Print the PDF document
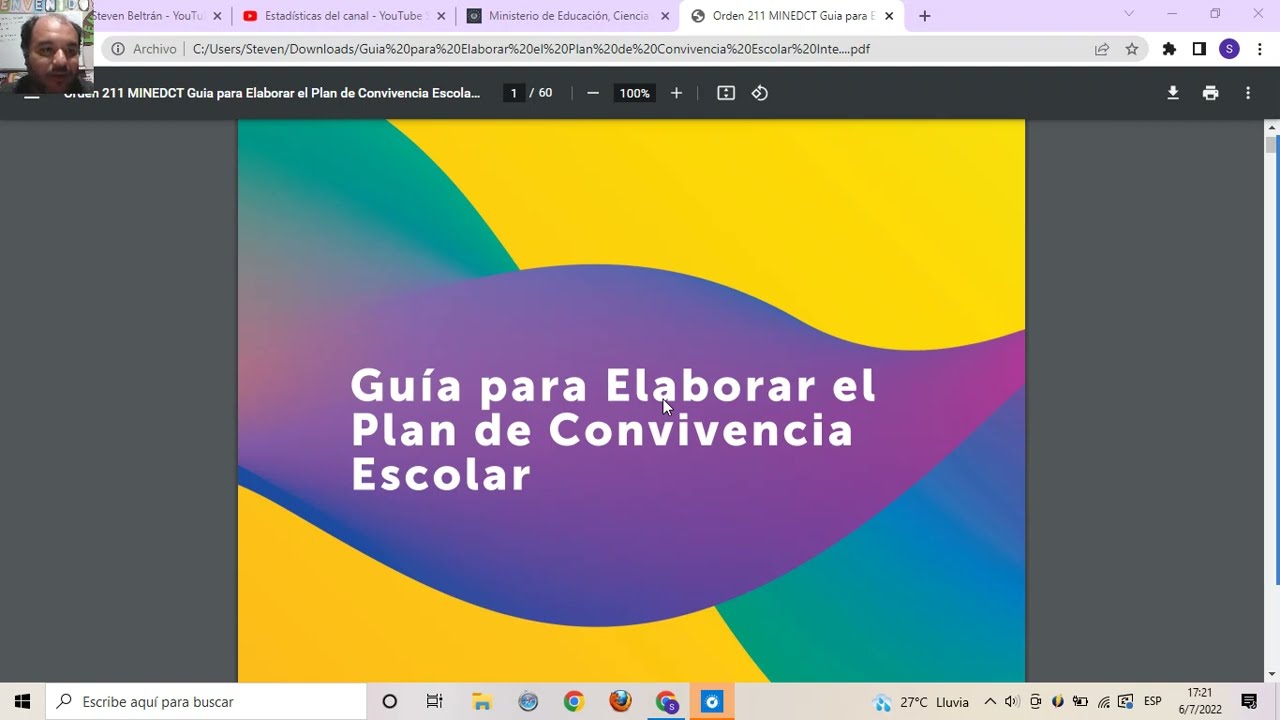 pyautogui.click(x=1210, y=93)
